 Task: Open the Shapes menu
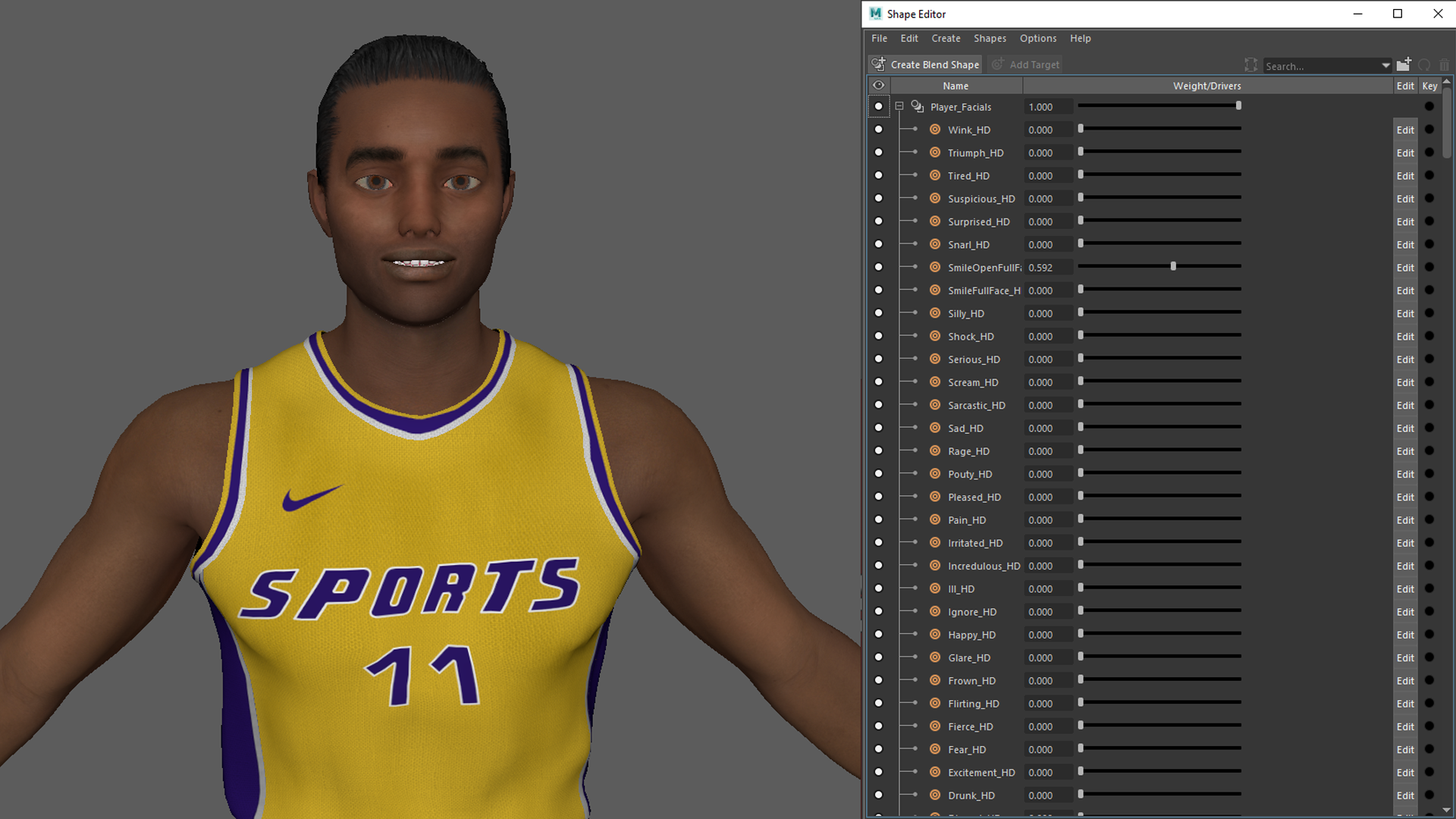pos(990,39)
